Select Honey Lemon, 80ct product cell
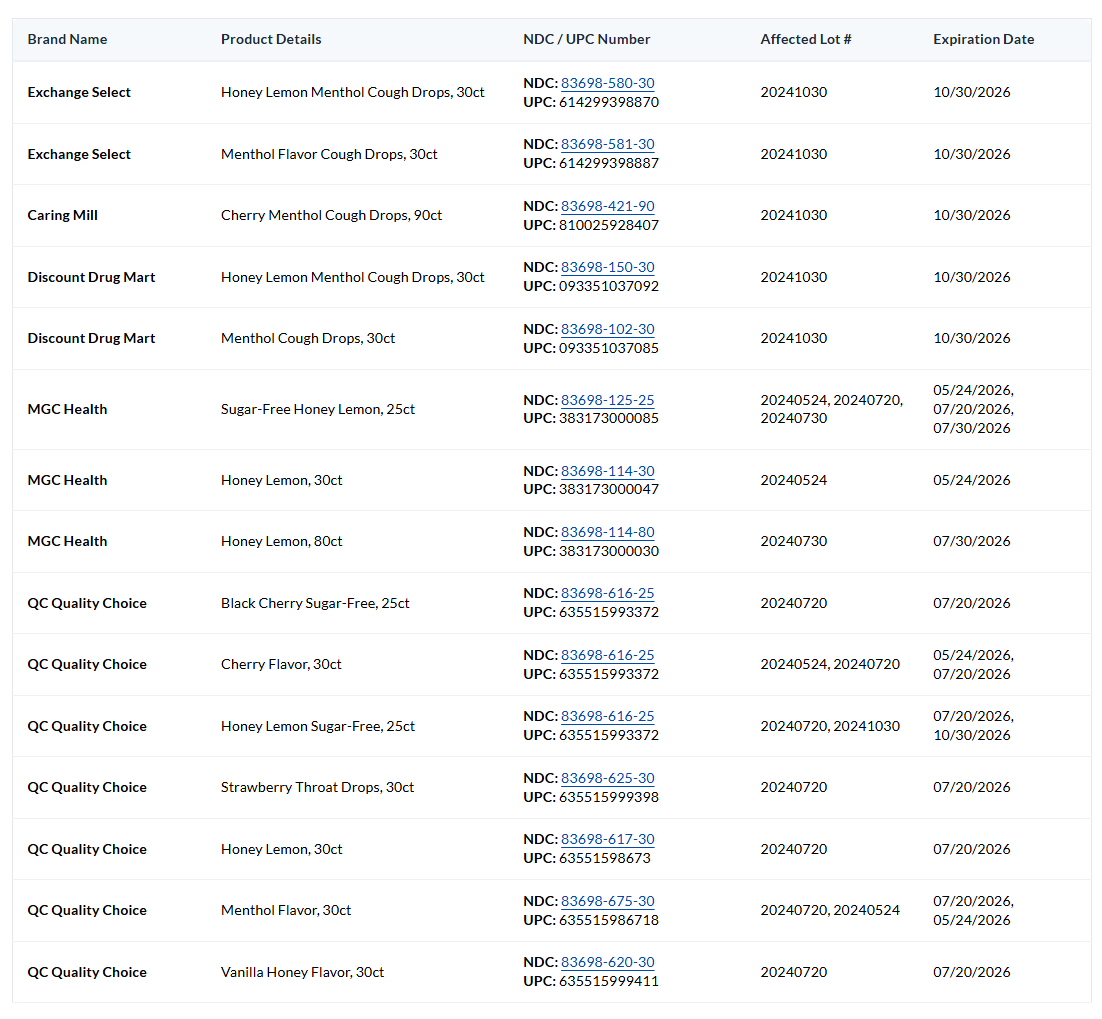Viewport: 1102px width, 1019px height. click(281, 541)
